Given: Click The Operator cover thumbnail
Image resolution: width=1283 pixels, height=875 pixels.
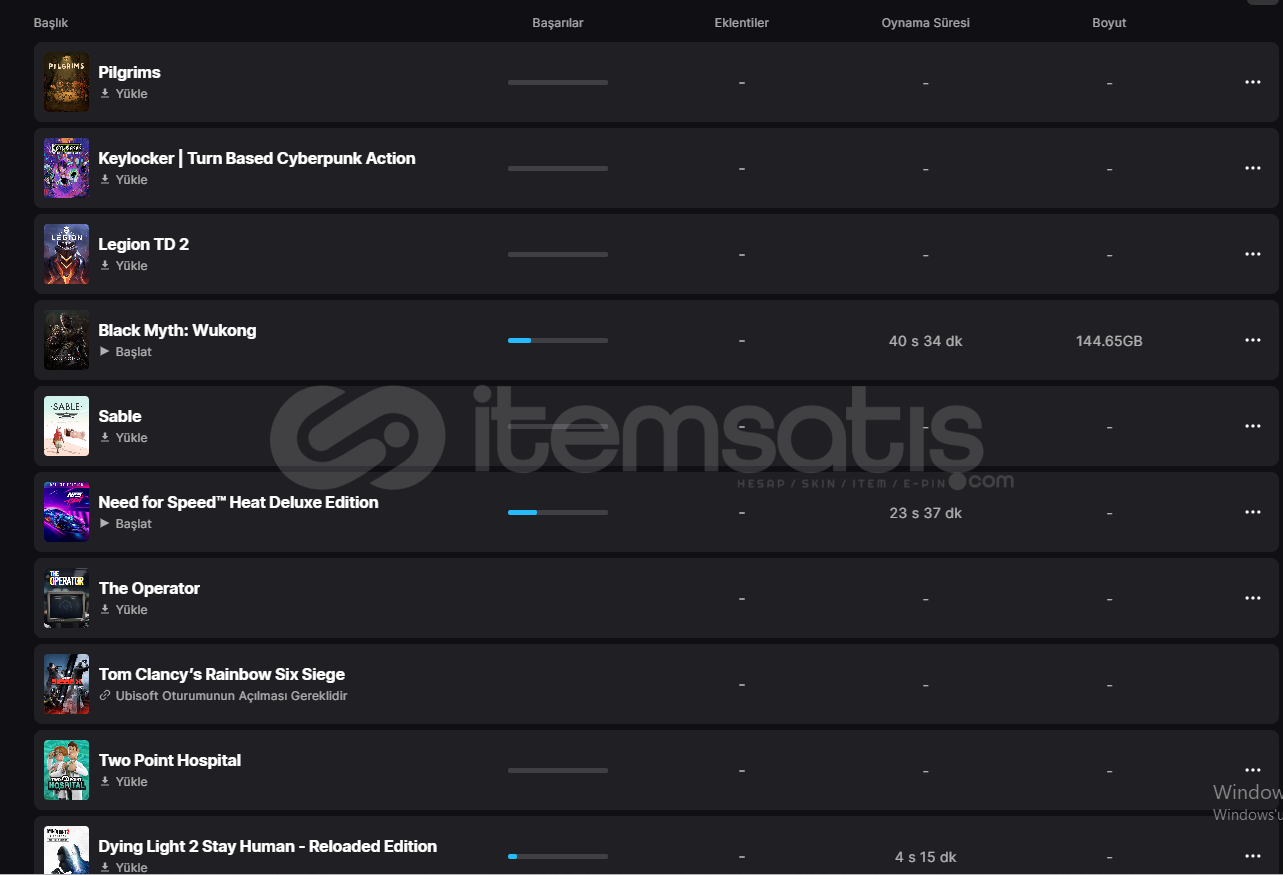Looking at the screenshot, I should [66, 598].
